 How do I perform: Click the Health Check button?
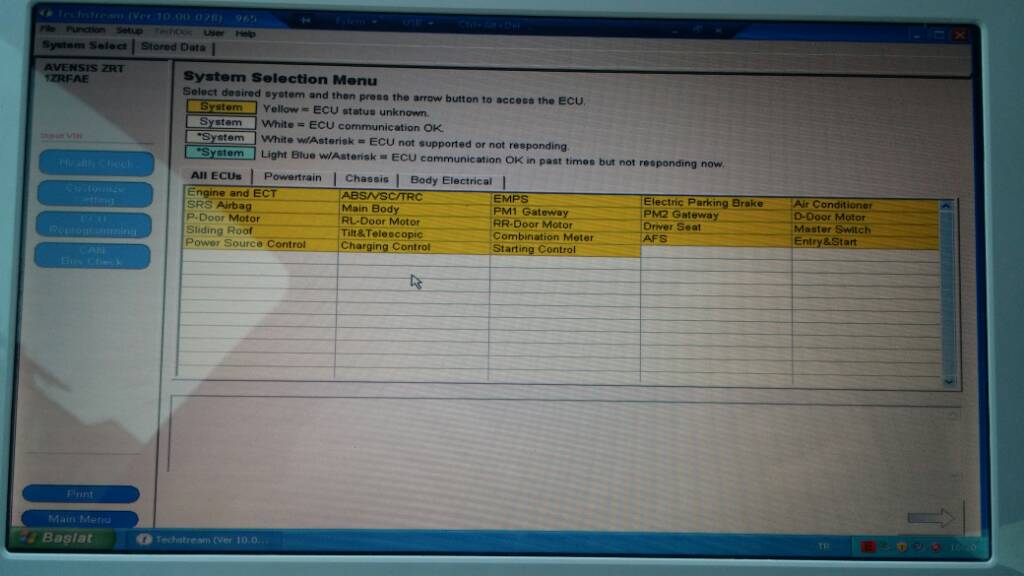click(x=96, y=163)
